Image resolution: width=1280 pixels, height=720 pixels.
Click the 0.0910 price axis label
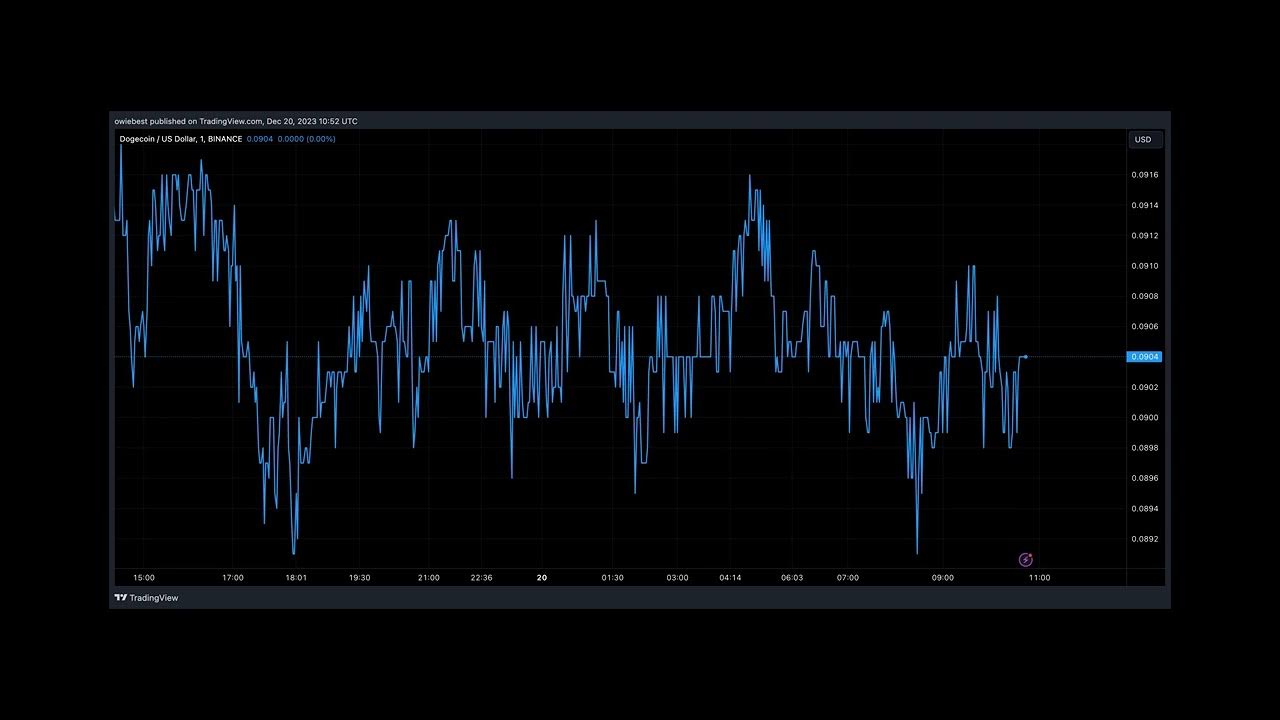[x=1145, y=266]
